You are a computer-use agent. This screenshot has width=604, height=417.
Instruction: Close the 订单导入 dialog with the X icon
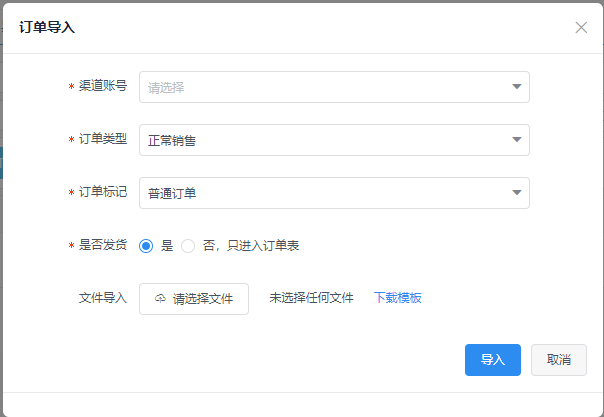[581, 27]
